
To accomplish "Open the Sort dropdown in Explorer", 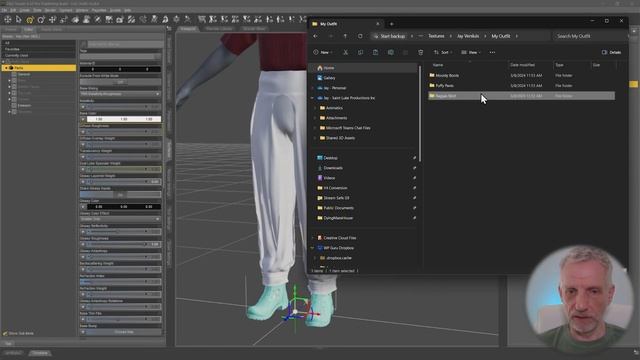I will coord(442,52).
